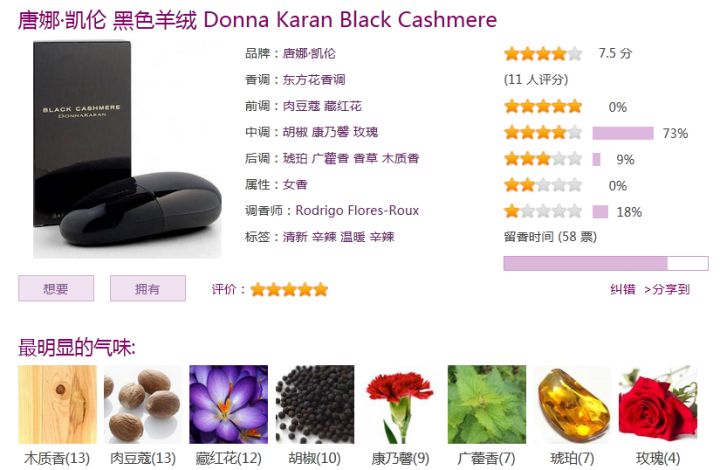This screenshot has width=720, height=470.
Task: Select the 琥珀 amber stone image
Action: click(572, 404)
